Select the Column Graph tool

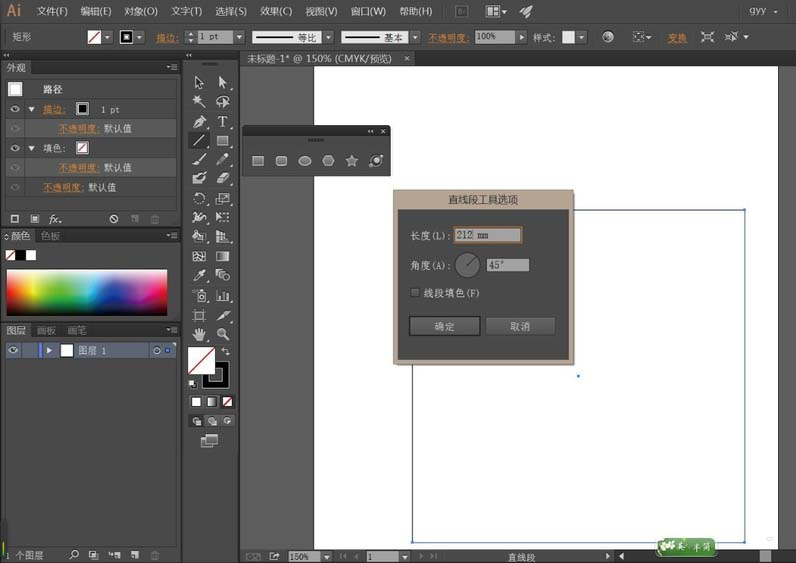[x=222, y=295]
